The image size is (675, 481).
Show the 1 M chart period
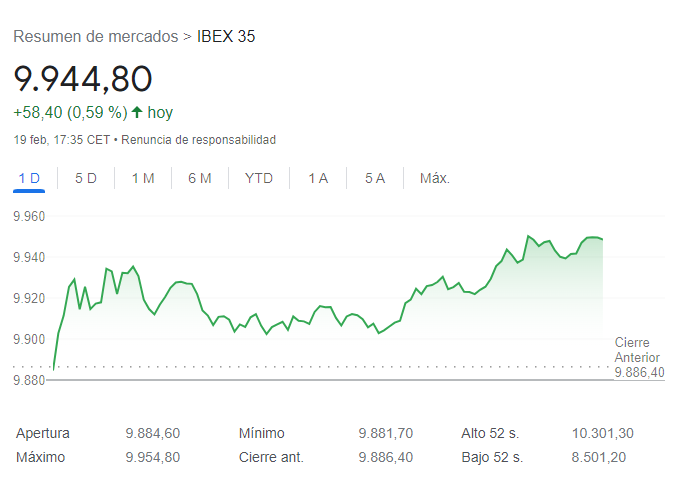[x=143, y=179]
